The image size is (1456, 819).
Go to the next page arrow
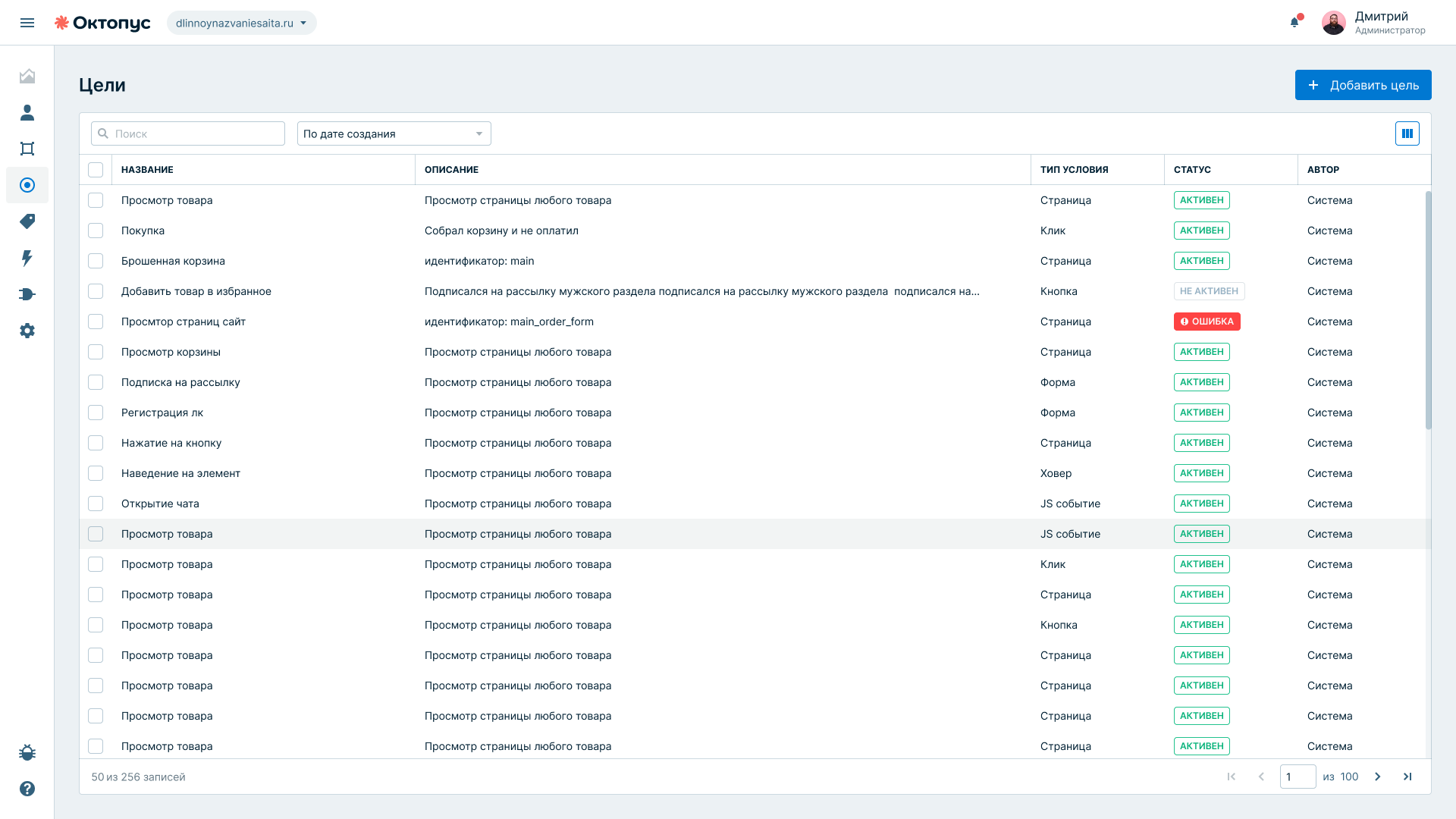coord(1378,777)
